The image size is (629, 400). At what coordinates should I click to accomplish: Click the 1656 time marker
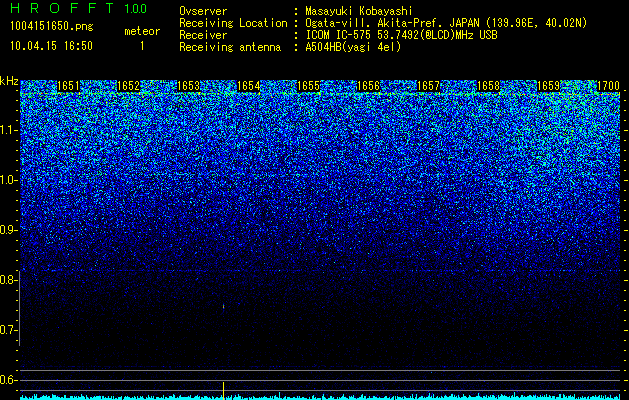coord(368,86)
